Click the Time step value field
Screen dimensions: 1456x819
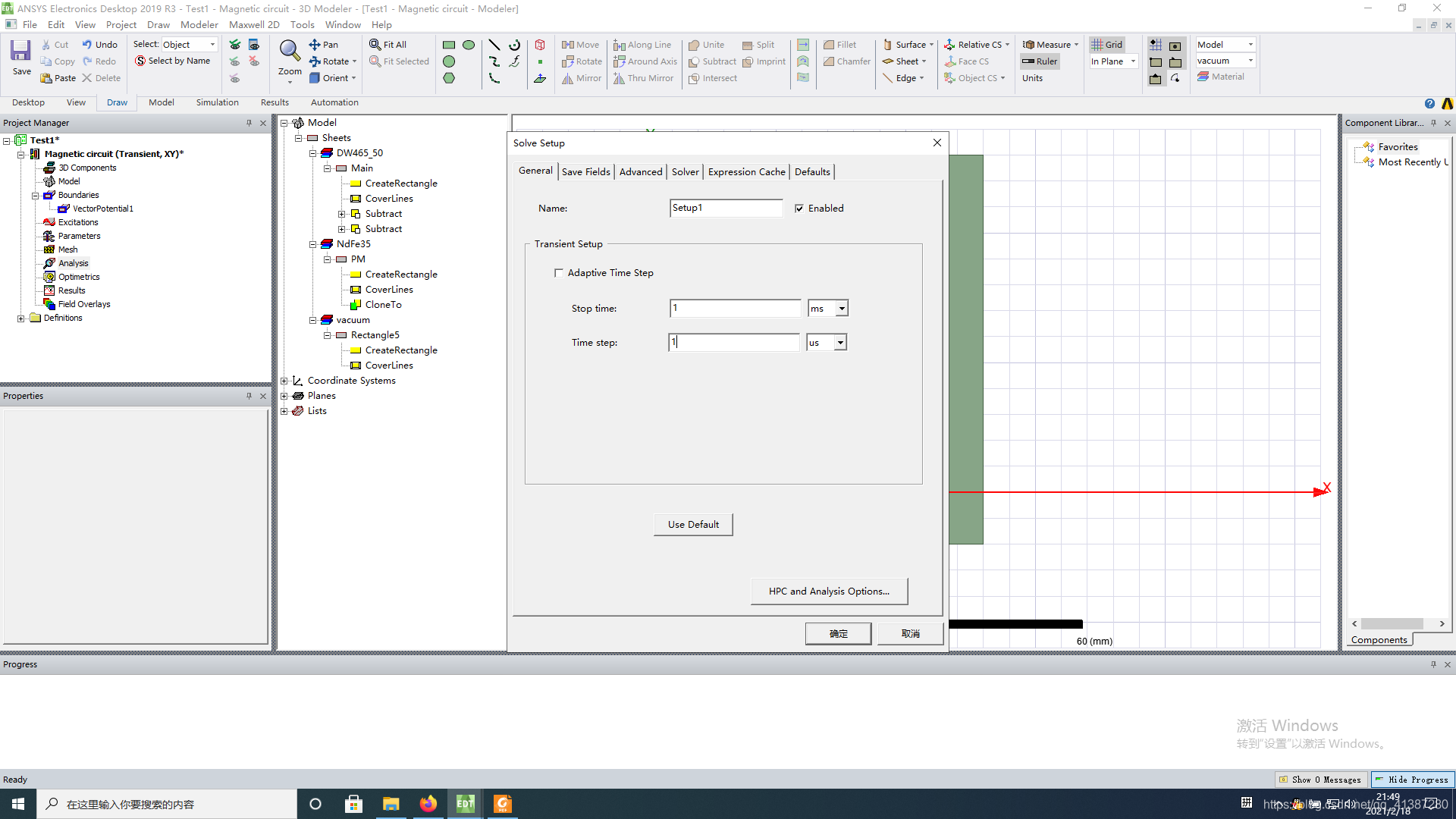pyautogui.click(x=733, y=343)
